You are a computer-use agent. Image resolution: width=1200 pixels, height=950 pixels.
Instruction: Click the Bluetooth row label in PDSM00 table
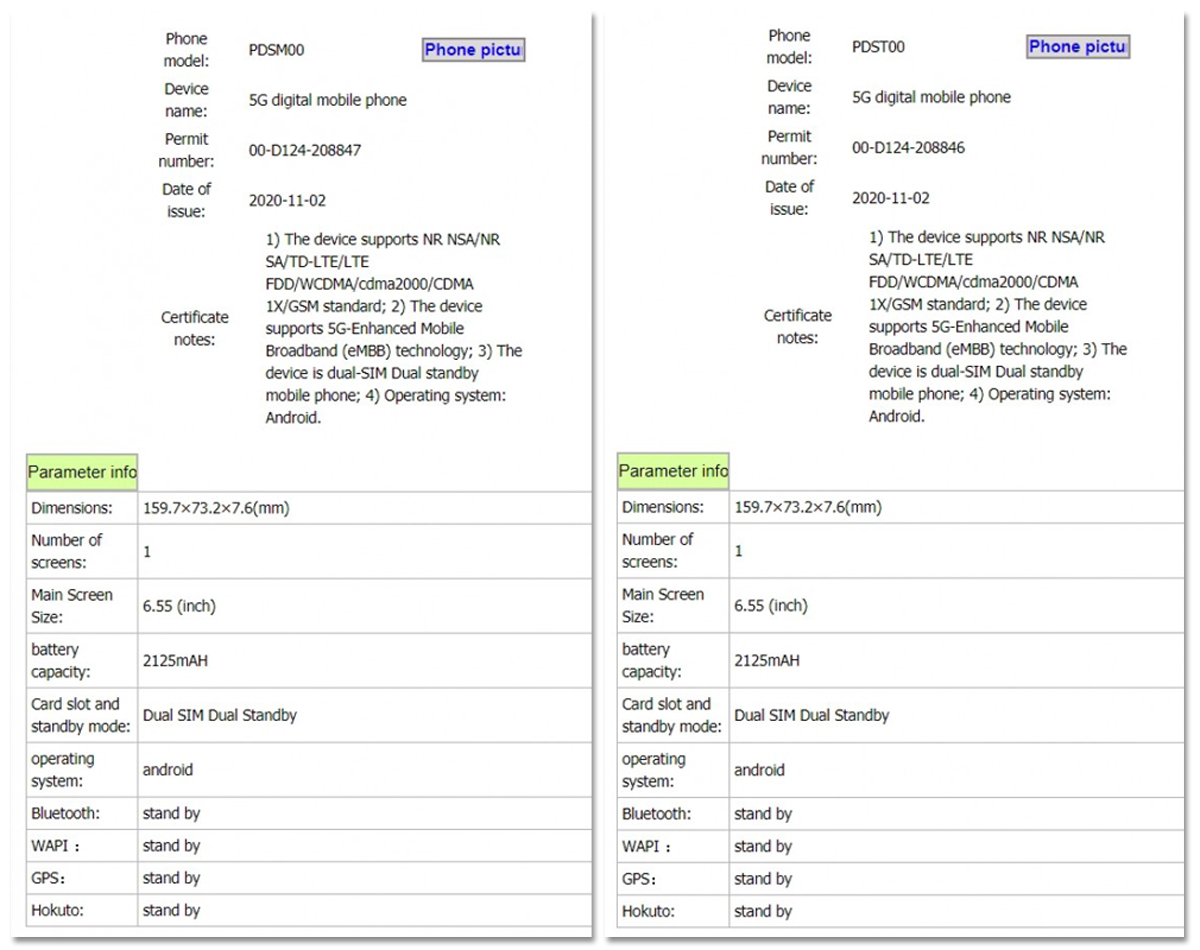coord(66,814)
